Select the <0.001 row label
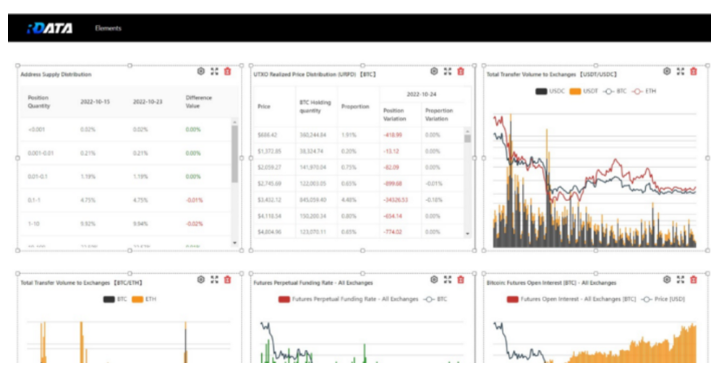The width and height of the screenshot is (726, 381). (x=37, y=130)
